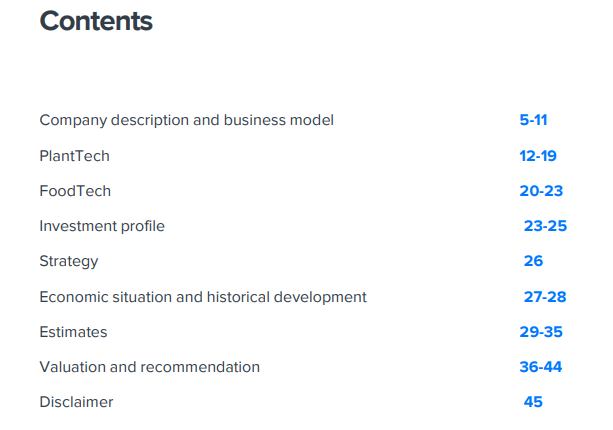Open the Investment profile entry
Screen dimensions: 613x430
[102, 226]
